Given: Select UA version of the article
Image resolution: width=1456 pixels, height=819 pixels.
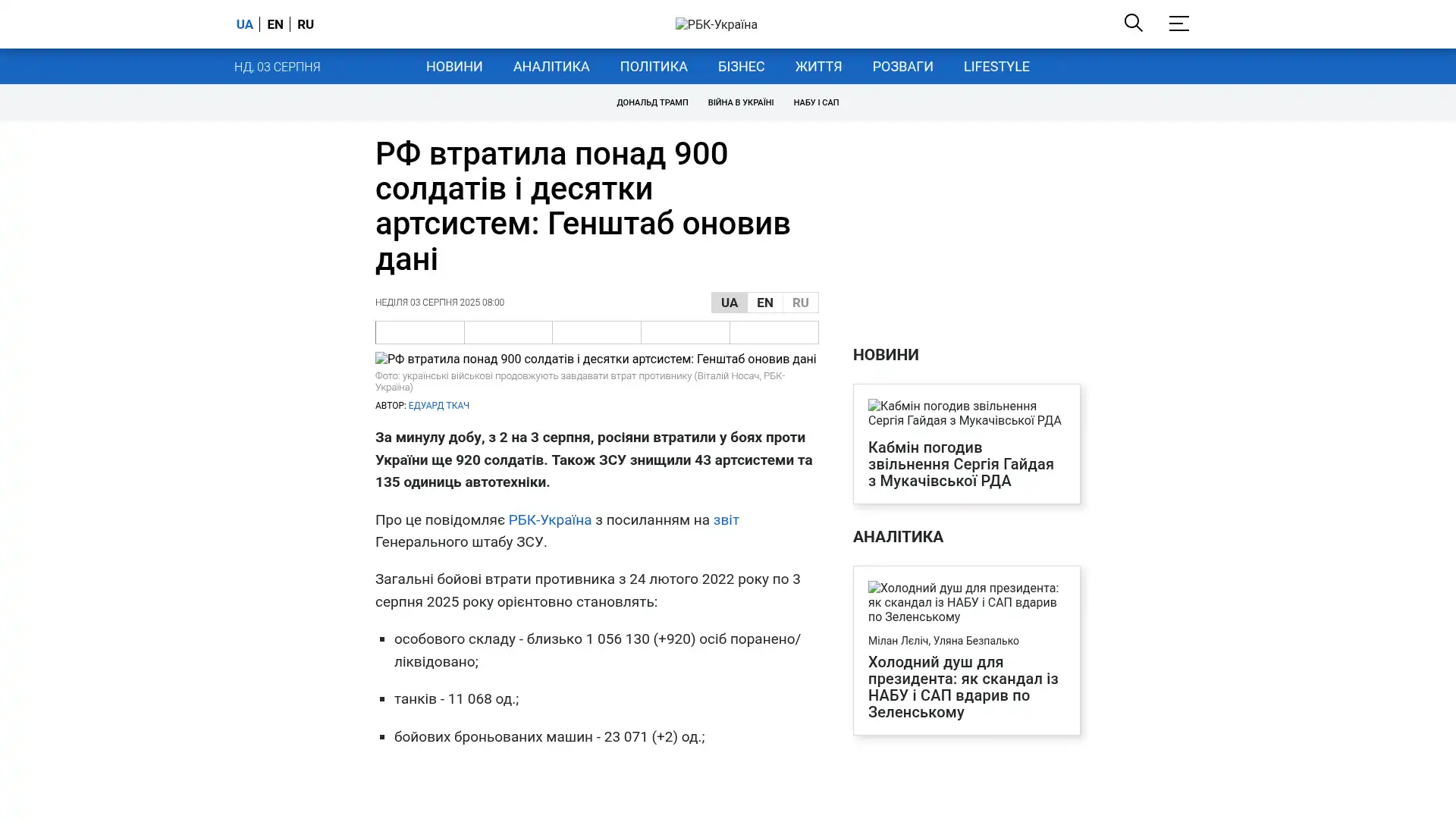Looking at the screenshot, I should (x=729, y=303).
